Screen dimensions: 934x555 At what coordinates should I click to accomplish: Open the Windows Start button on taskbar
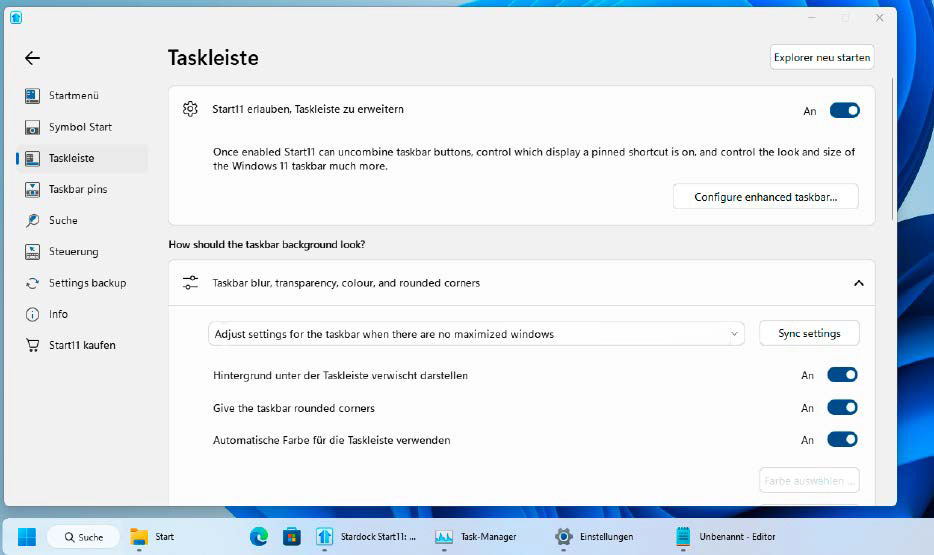(x=27, y=537)
